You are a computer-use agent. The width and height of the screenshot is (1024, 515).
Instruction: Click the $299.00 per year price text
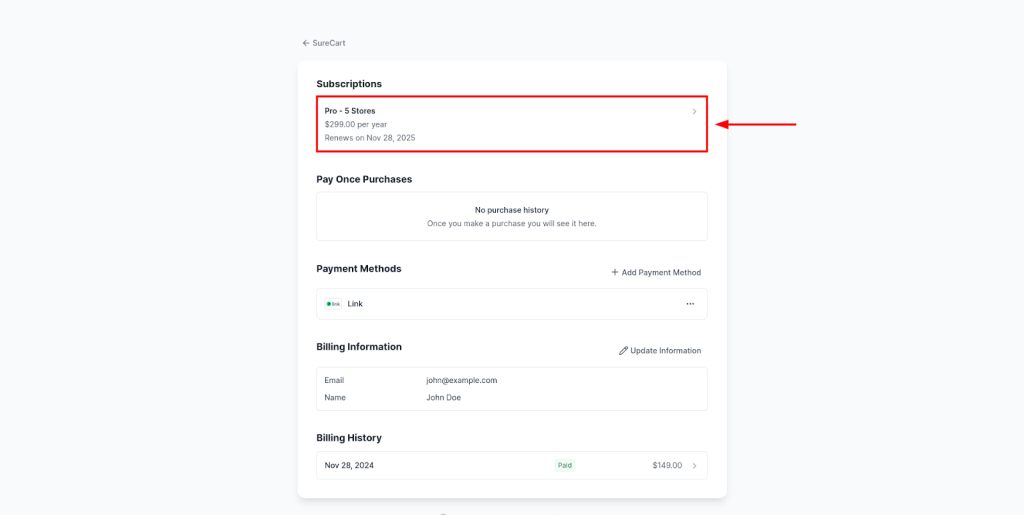356,124
